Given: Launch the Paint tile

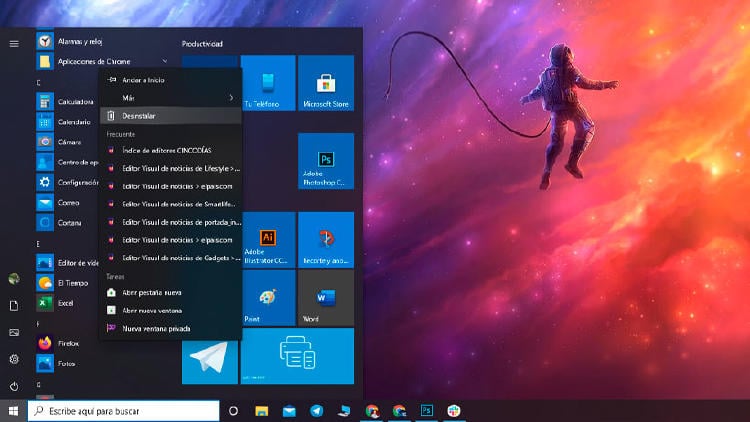Looking at the screenshot, I should coord(268,298).
